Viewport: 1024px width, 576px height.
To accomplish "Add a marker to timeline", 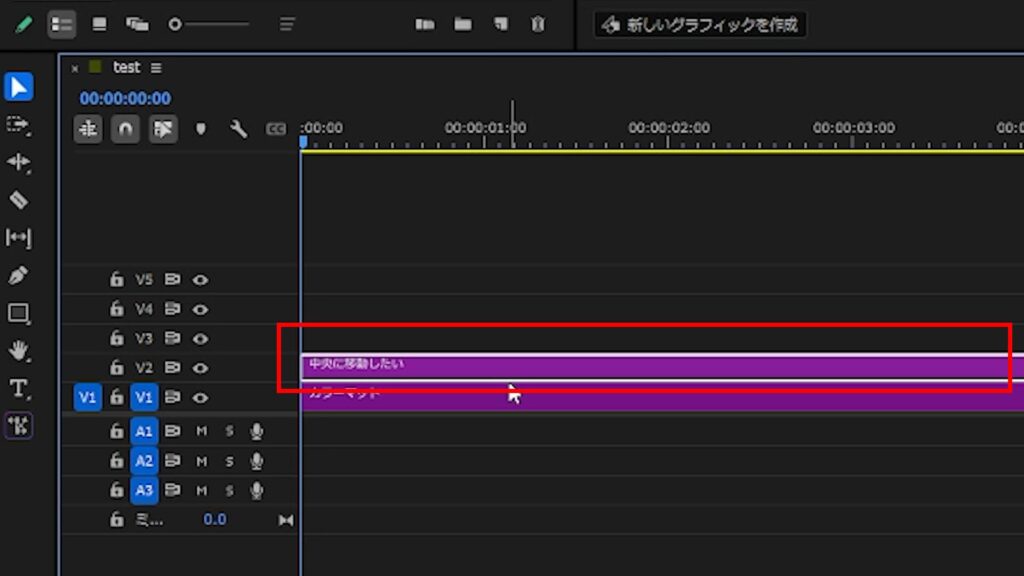I will (x=200, y=129).
